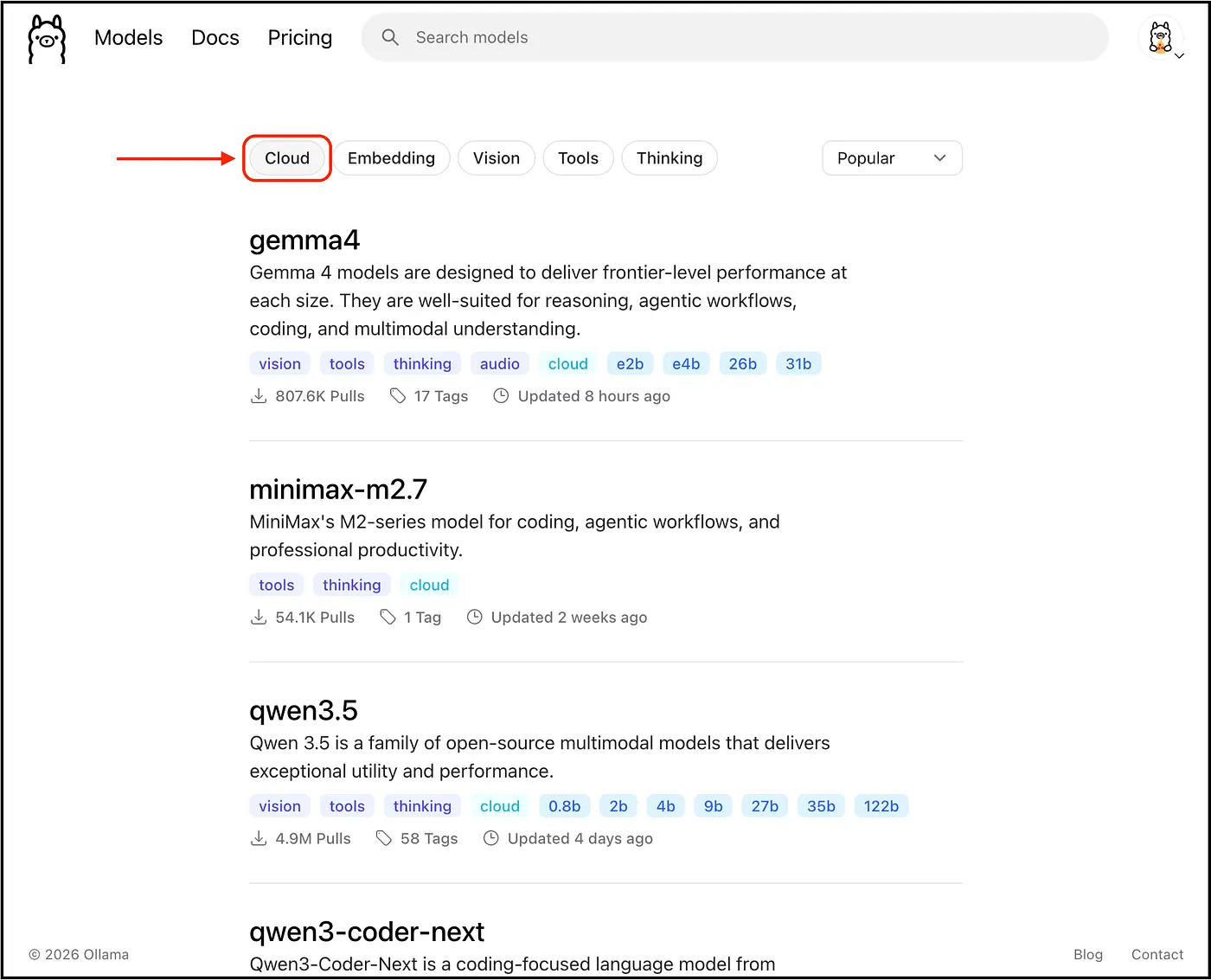The image size is (1211, 980).
Task: Select gemma4 26b size tag
Action: tap(742, 364)
